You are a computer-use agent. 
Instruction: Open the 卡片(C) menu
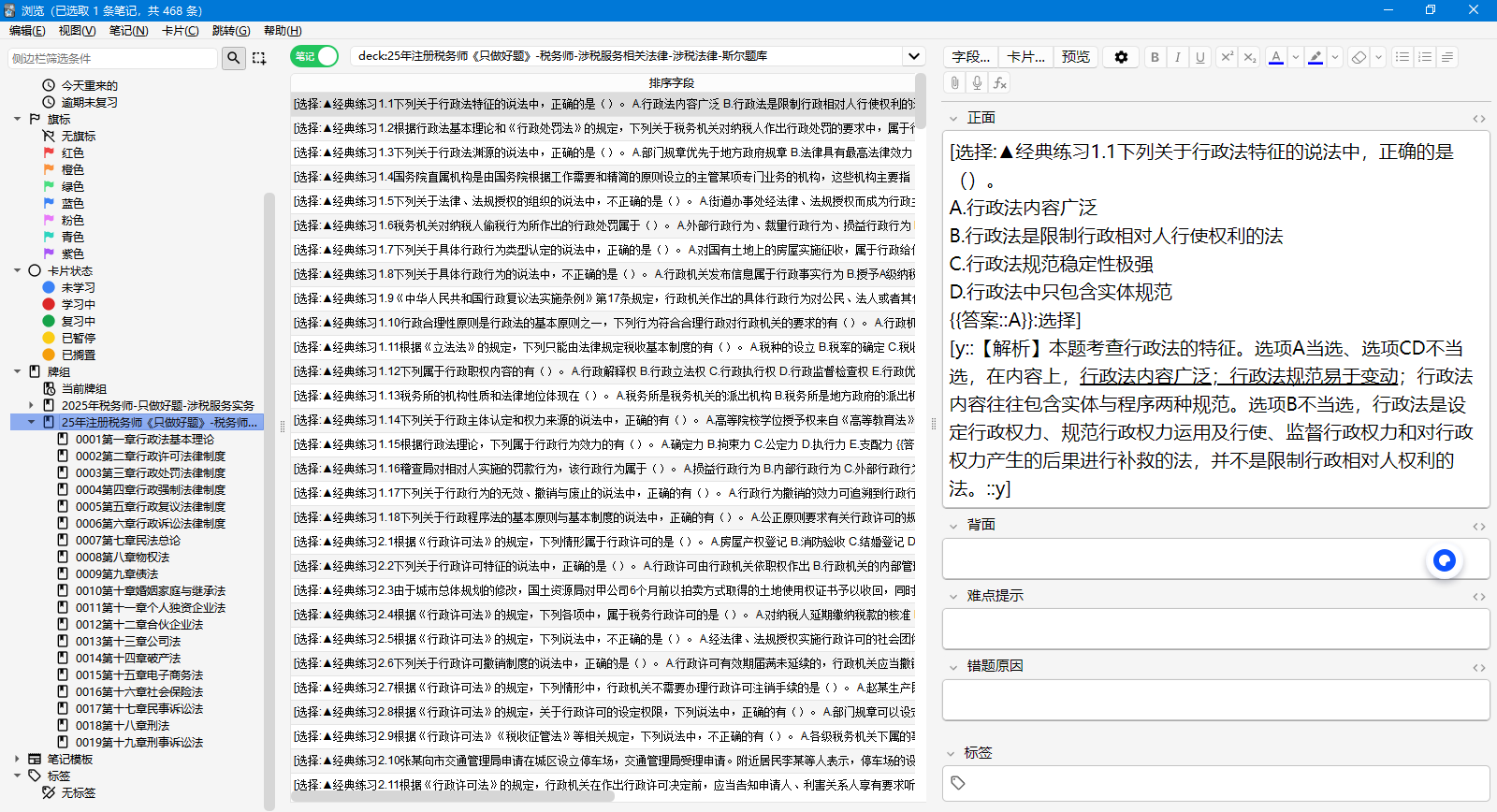(181, 31)
